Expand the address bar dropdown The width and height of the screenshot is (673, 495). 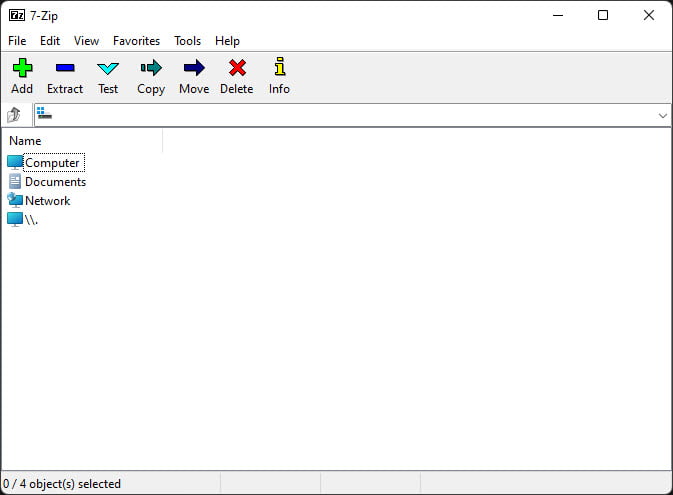[662, 115]
